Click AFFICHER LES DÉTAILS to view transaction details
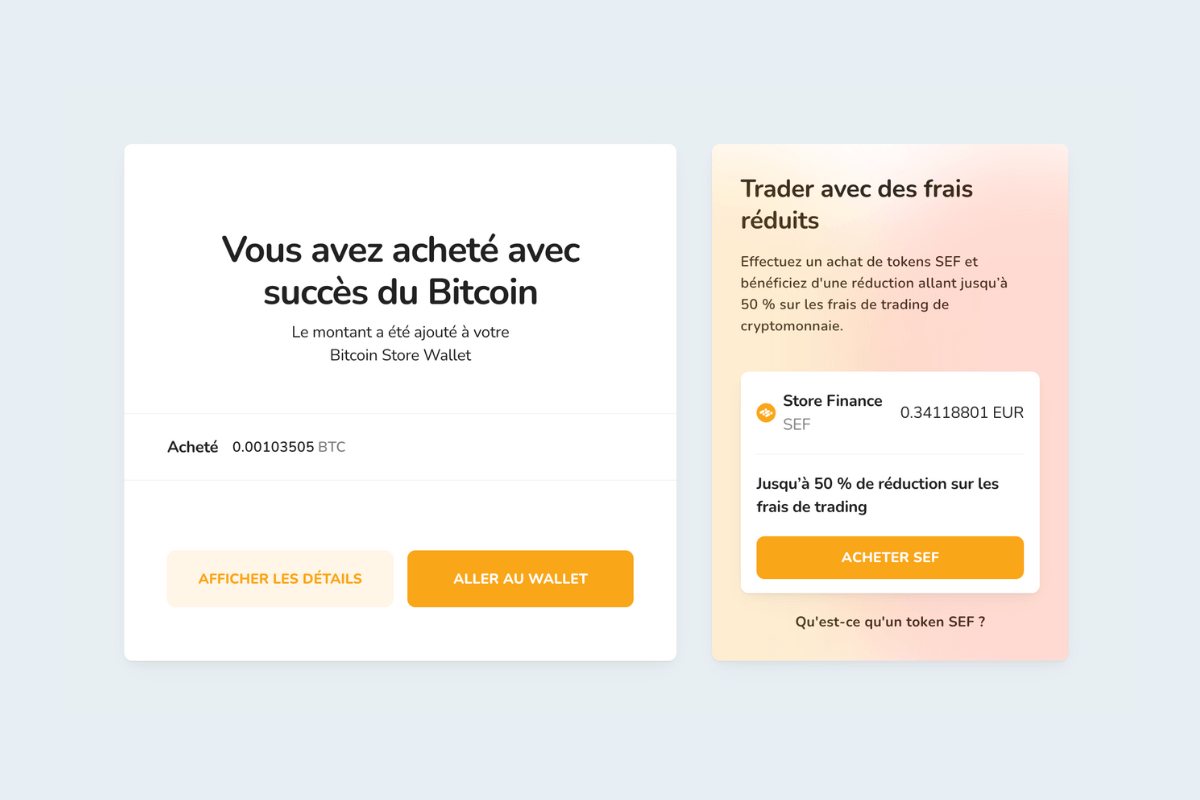The height and width of the screenshot is (800, 1200). click(280, 578)
